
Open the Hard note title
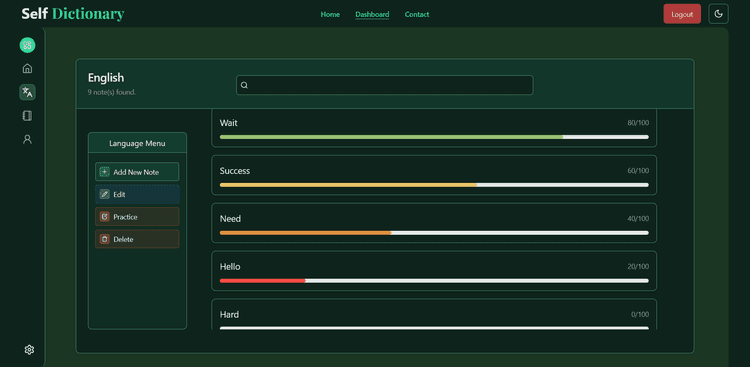tap(229, 314)
